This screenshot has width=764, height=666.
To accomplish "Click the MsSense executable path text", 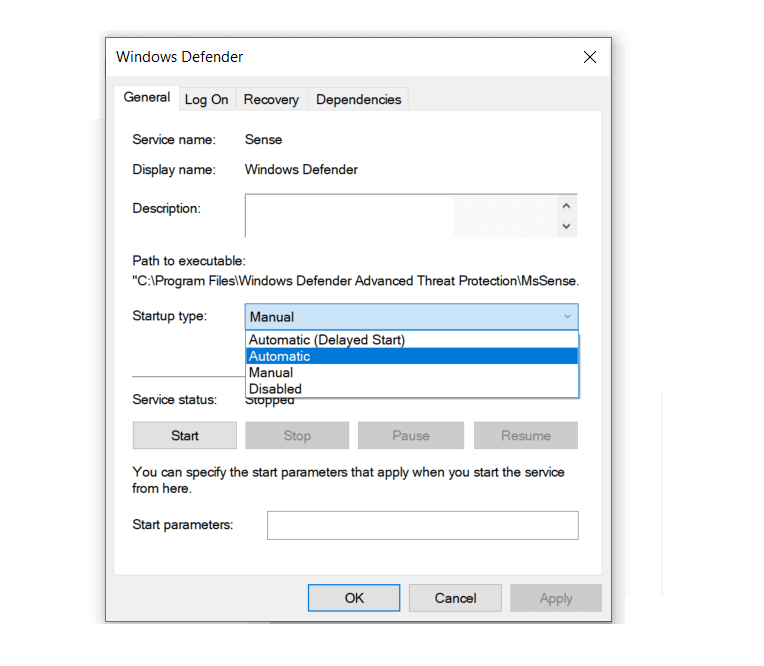I will [356, 281].
